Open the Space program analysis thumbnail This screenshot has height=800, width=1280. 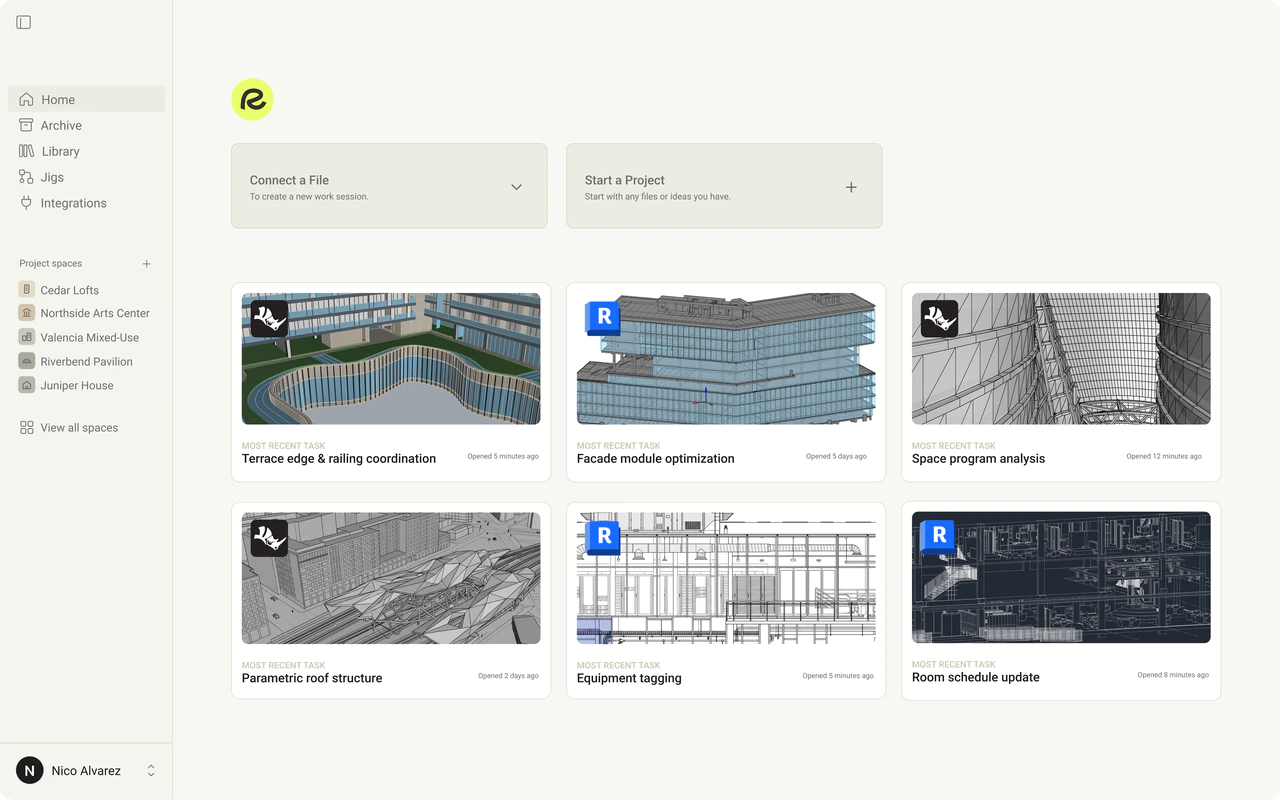coord(1061,359)
